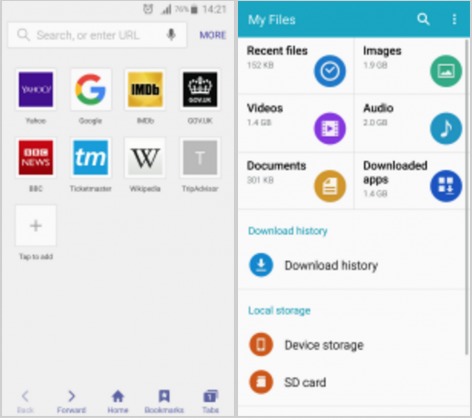
Task: Open the Documents category icon
Action: [x=330, y=186]
